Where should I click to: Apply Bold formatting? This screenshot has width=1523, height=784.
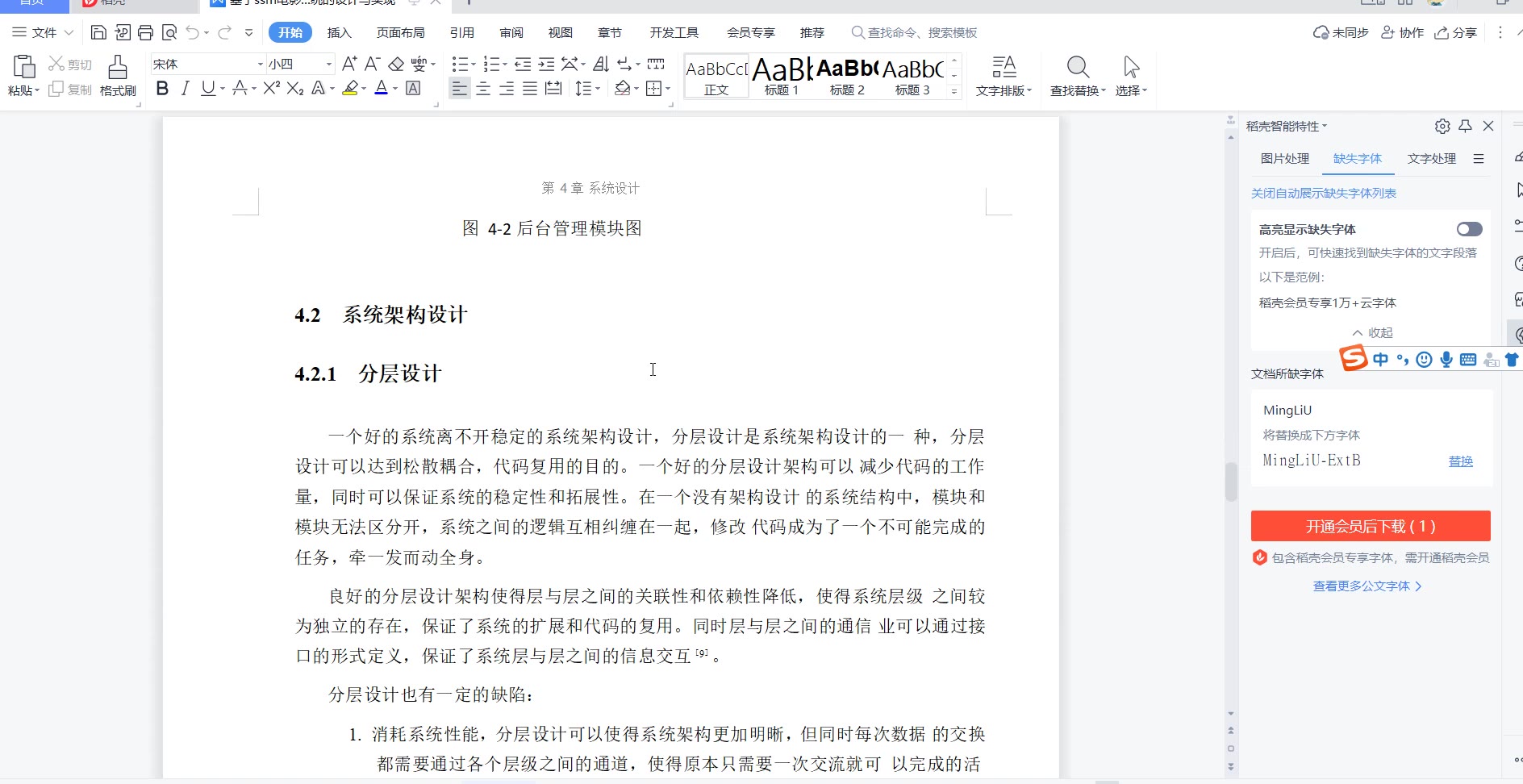tap(162, 88)
